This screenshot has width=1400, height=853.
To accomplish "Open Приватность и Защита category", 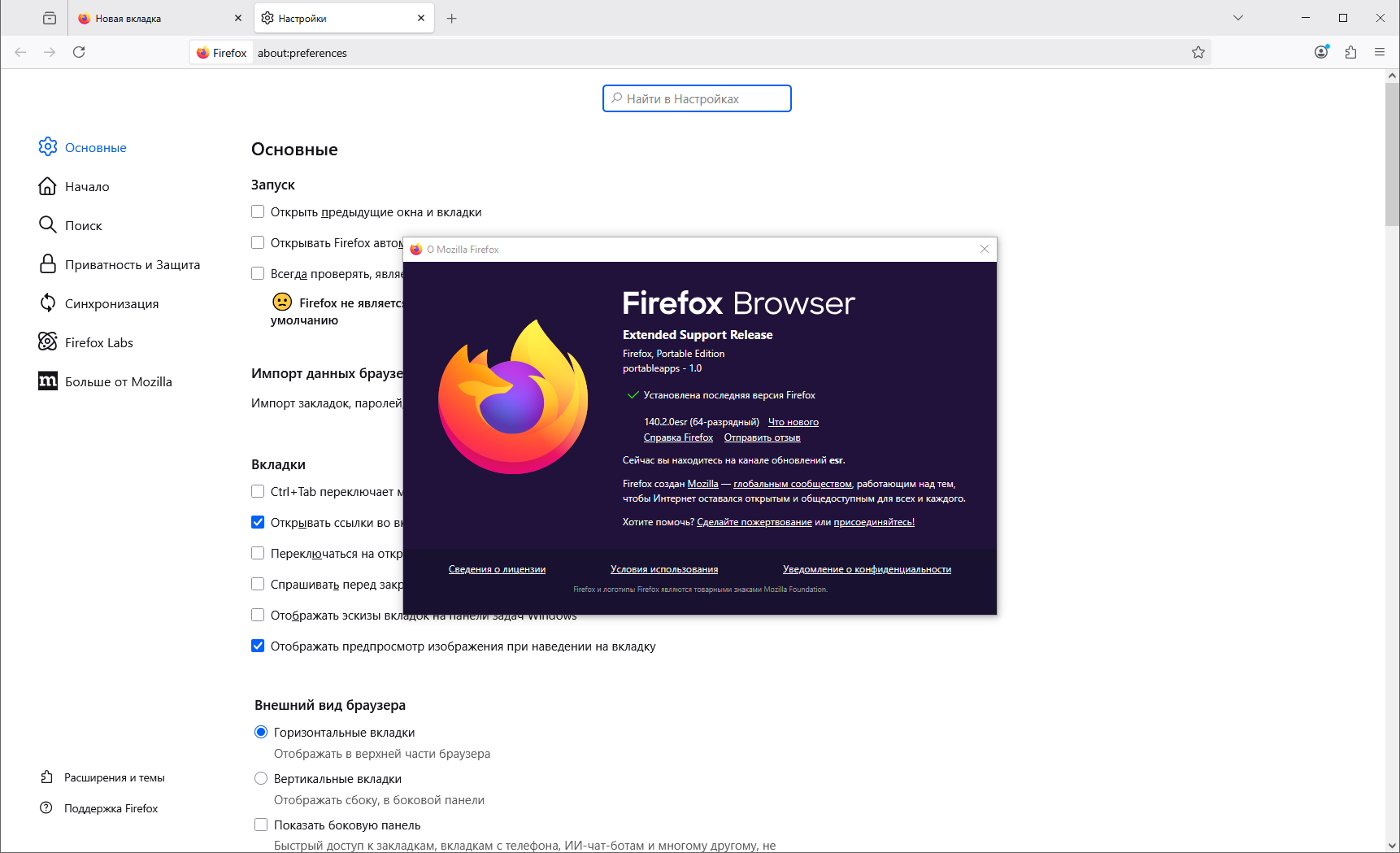I will click(x=119, y=264).
